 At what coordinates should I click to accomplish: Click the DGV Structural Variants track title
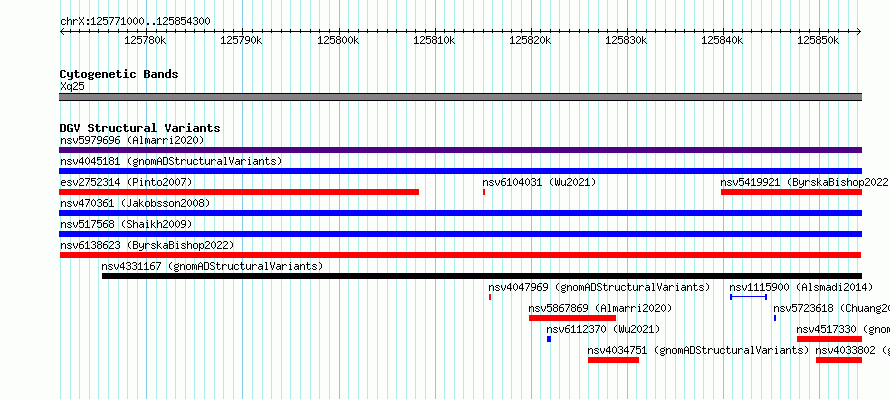140,128
